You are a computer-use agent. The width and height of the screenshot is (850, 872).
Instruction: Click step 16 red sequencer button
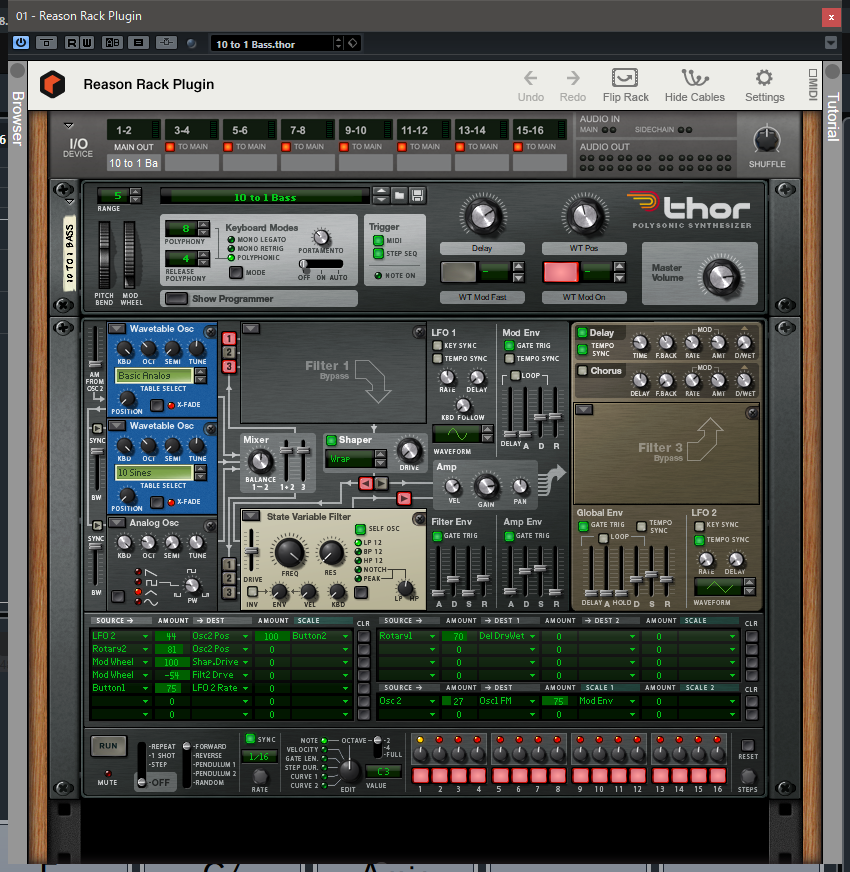[x=718, y=775]
